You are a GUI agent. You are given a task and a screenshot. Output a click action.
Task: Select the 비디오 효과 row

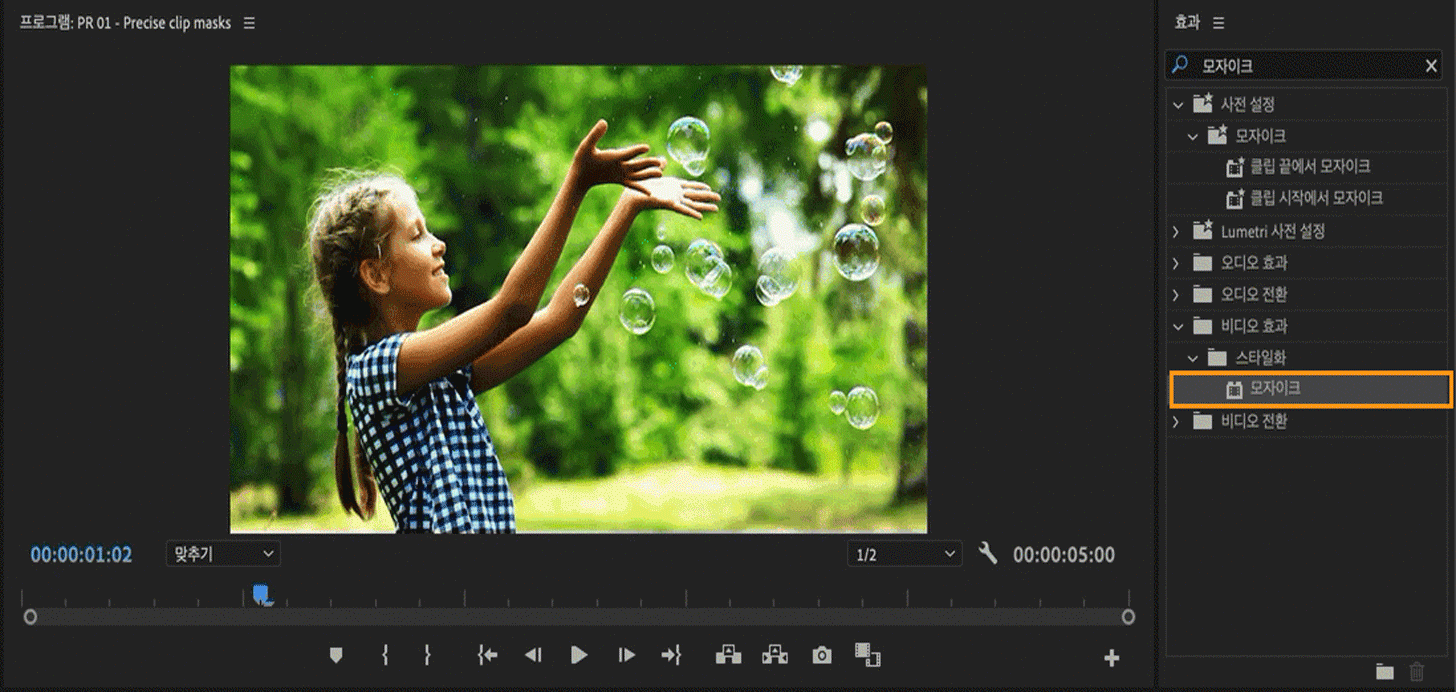click(1308, 326)
